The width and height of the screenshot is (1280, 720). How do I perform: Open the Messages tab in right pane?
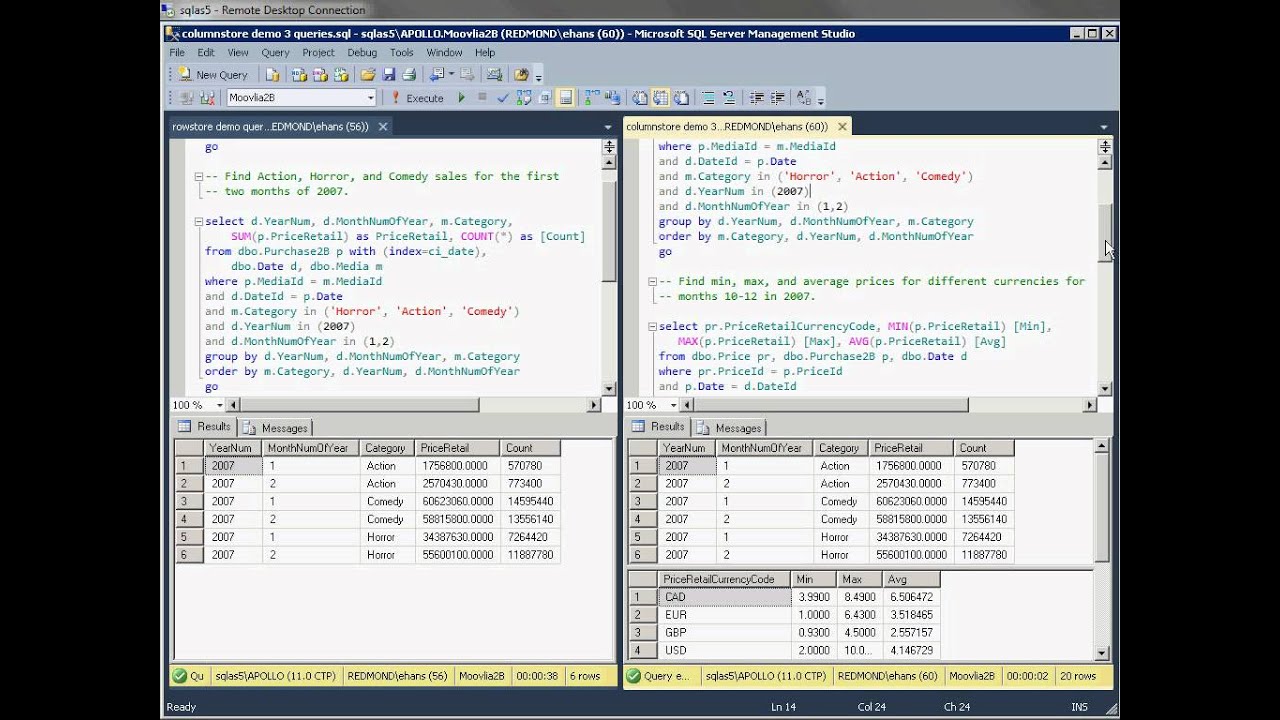729,428
